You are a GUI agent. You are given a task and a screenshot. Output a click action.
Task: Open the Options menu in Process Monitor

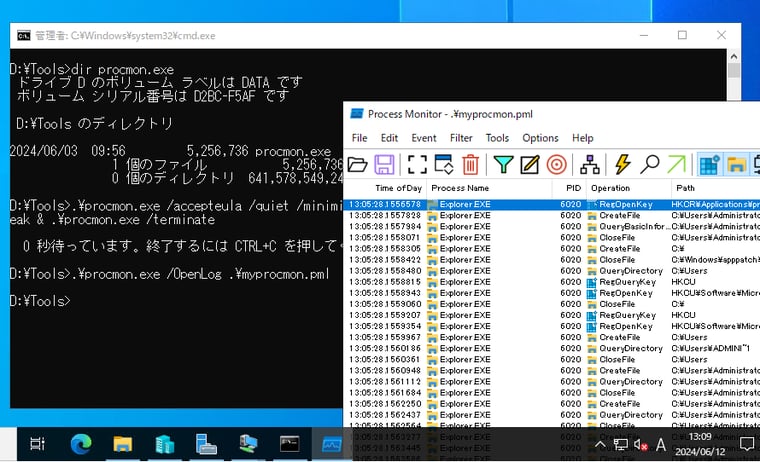[540, 138]
